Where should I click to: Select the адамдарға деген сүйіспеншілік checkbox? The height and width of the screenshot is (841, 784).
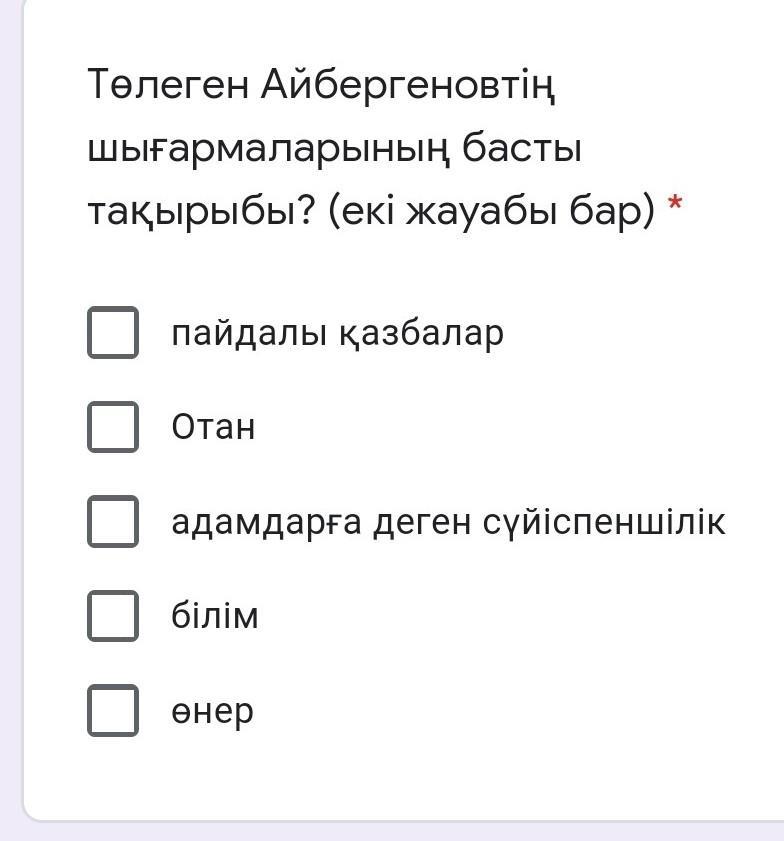[112, 521]
